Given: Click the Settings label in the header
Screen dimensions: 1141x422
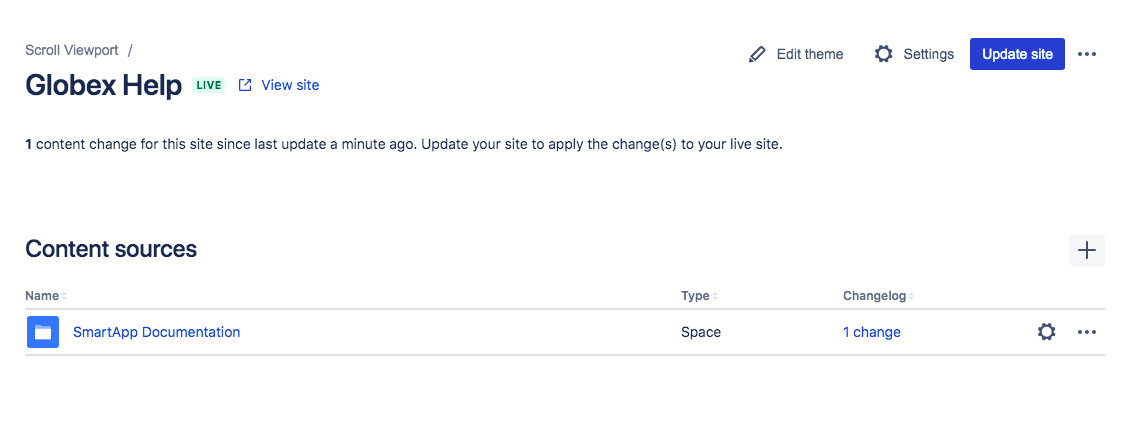Looking at the screenshot, I should pos(928,54).
